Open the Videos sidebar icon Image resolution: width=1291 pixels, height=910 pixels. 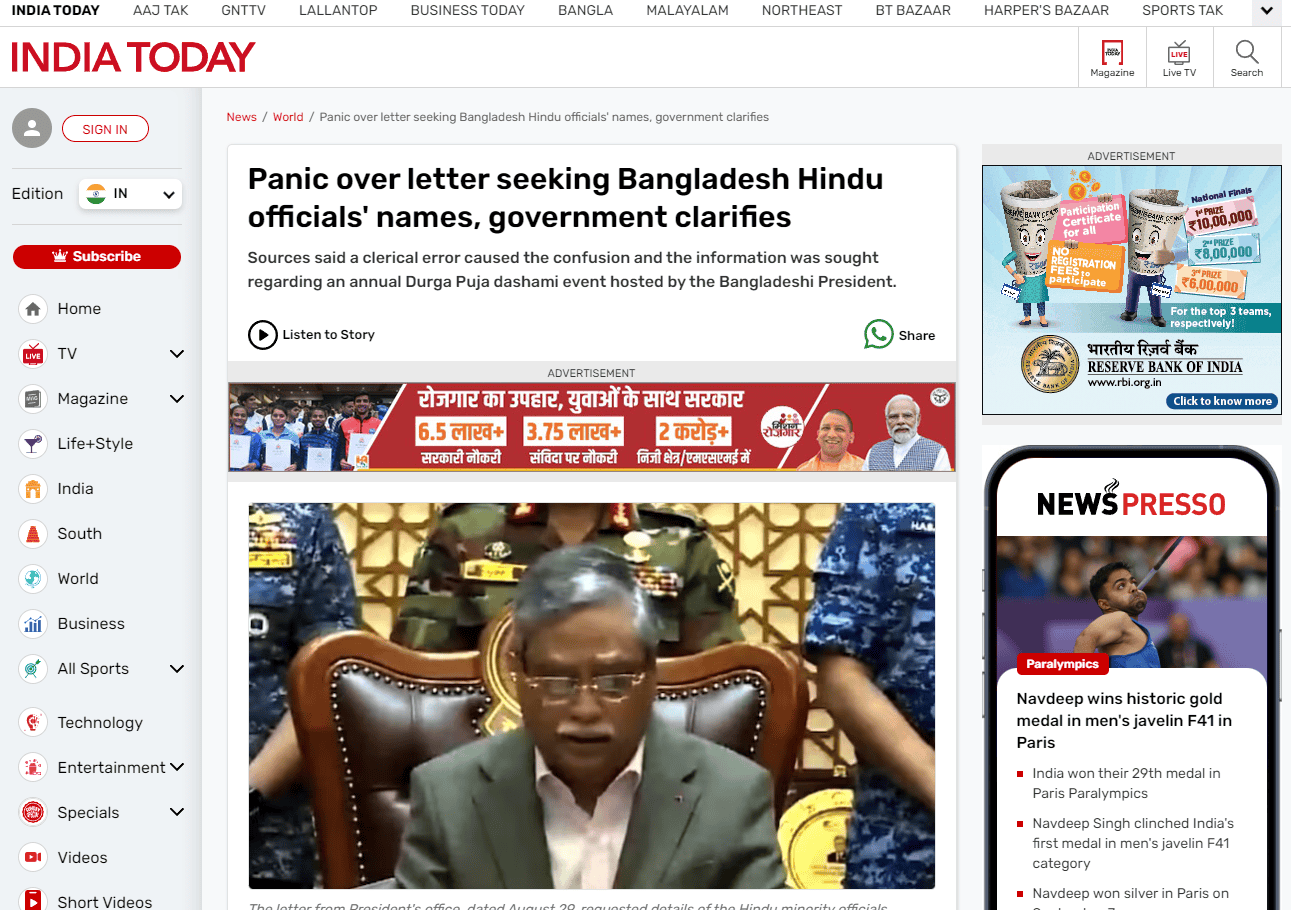pos(33,857)
